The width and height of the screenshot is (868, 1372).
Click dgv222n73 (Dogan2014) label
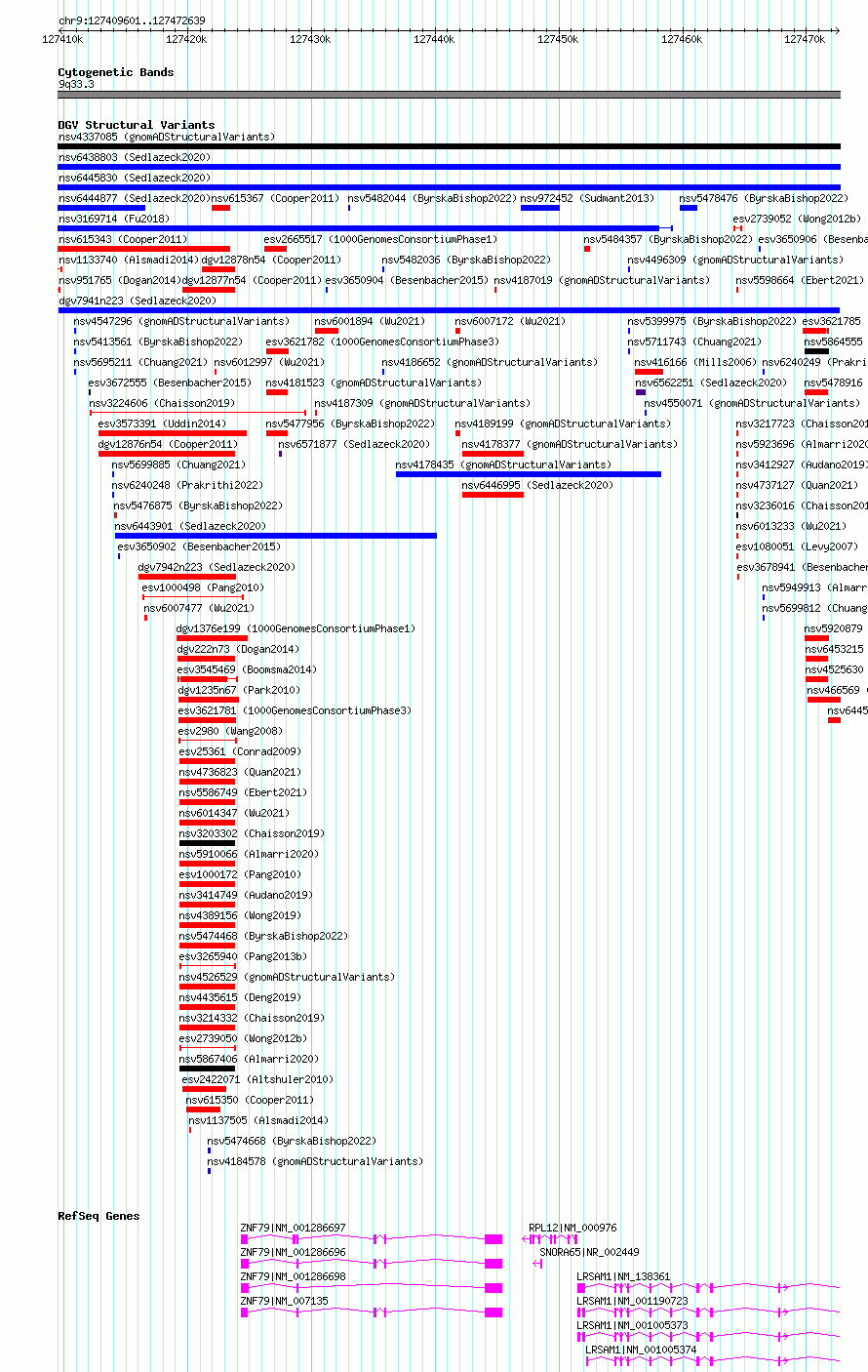pyautogui.click(x=238, y=649)
